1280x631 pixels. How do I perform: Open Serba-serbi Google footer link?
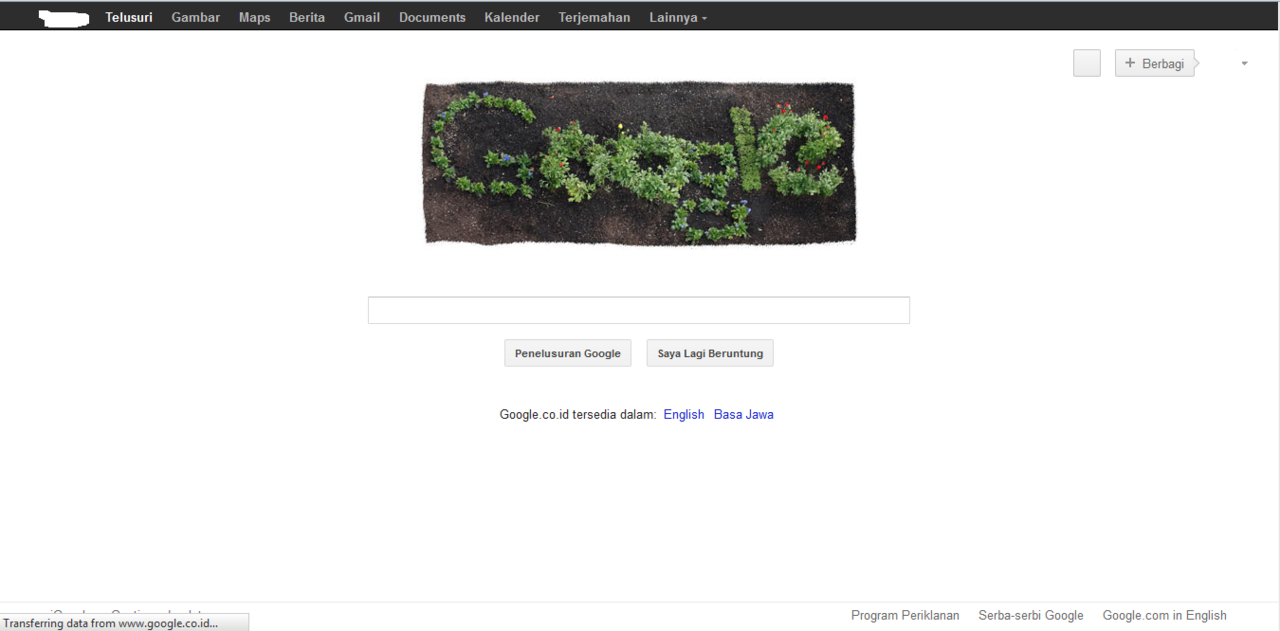pos(1031,615)
